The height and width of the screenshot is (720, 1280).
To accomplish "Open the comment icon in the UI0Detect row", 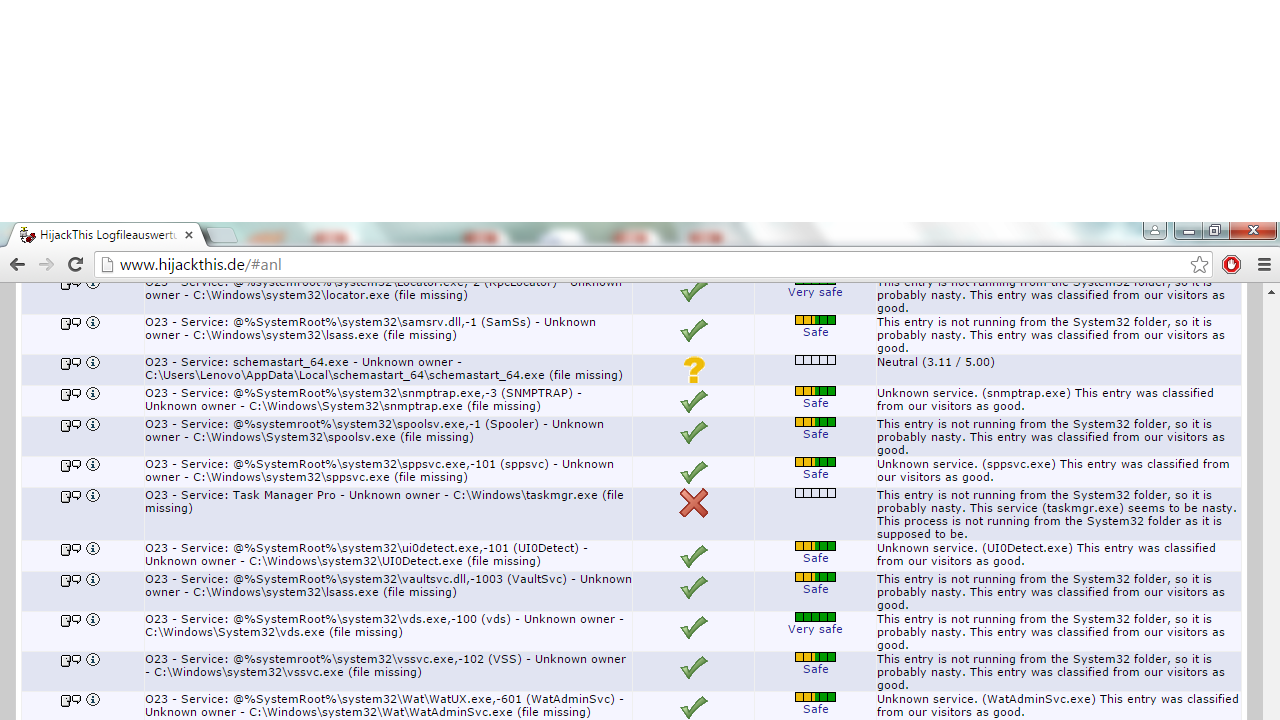I will click(x=71, y=549).
